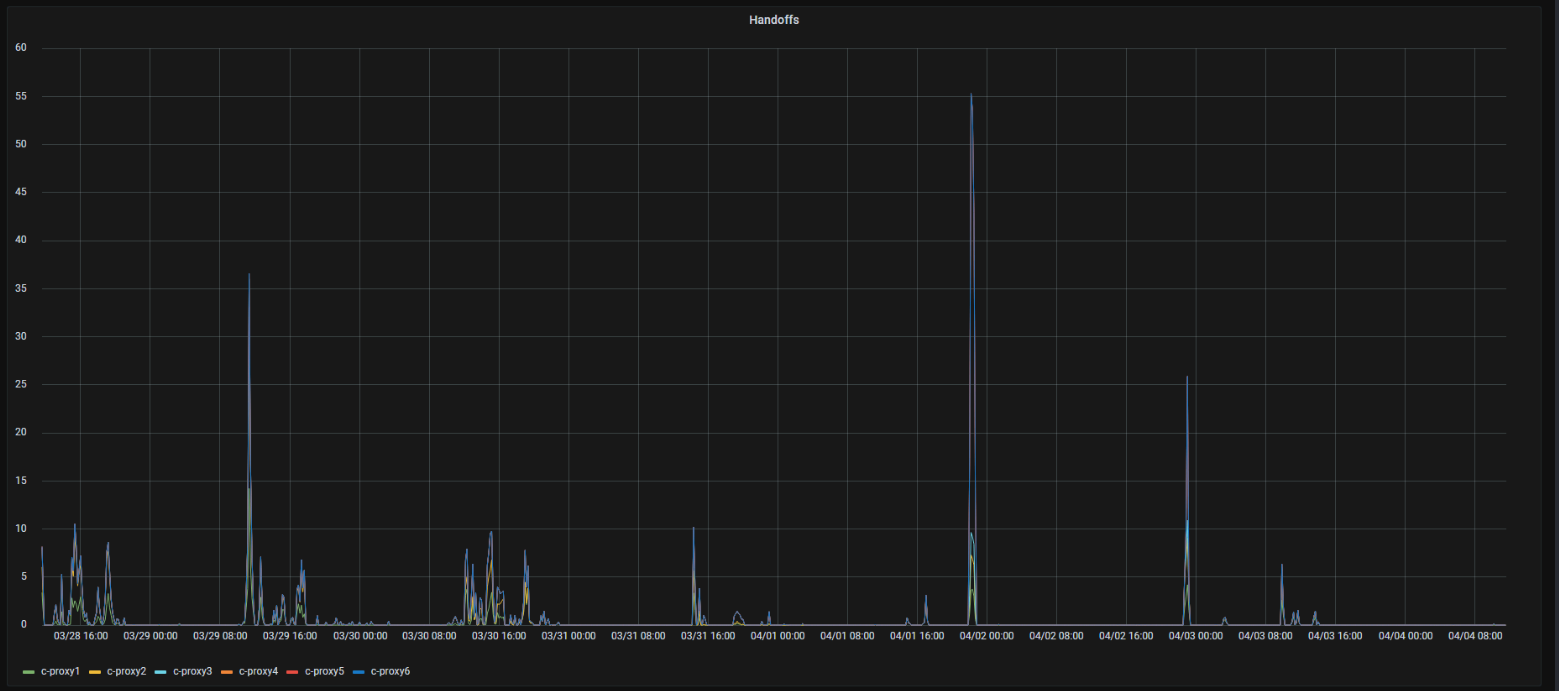Click the spike peaking near 26 on 04/03
Image resolution: width=1559 pixels, height=691 pixels.
1187,377
